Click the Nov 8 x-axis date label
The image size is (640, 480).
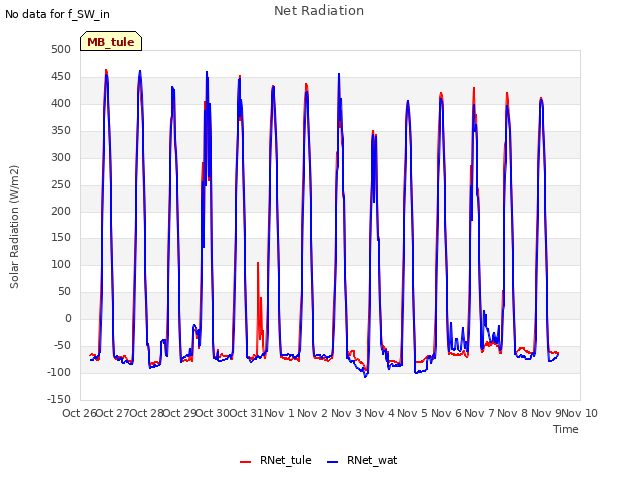513,413
